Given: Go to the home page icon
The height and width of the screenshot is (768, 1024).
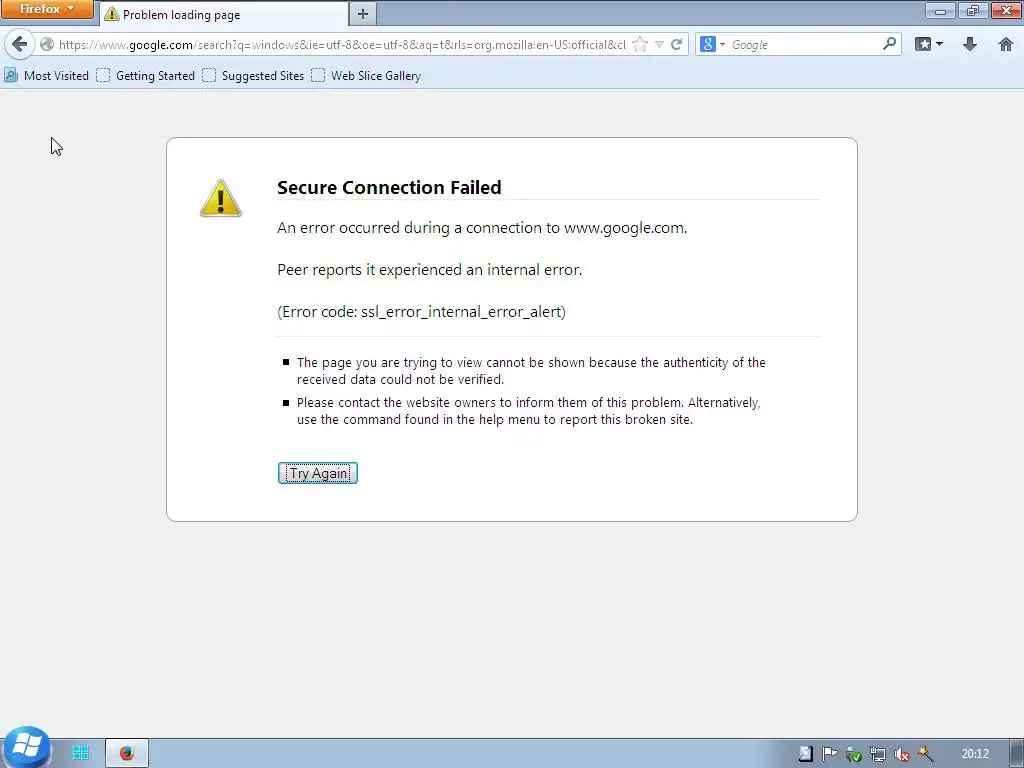Looking at the screenshot, I should [x=1006, y=44].
